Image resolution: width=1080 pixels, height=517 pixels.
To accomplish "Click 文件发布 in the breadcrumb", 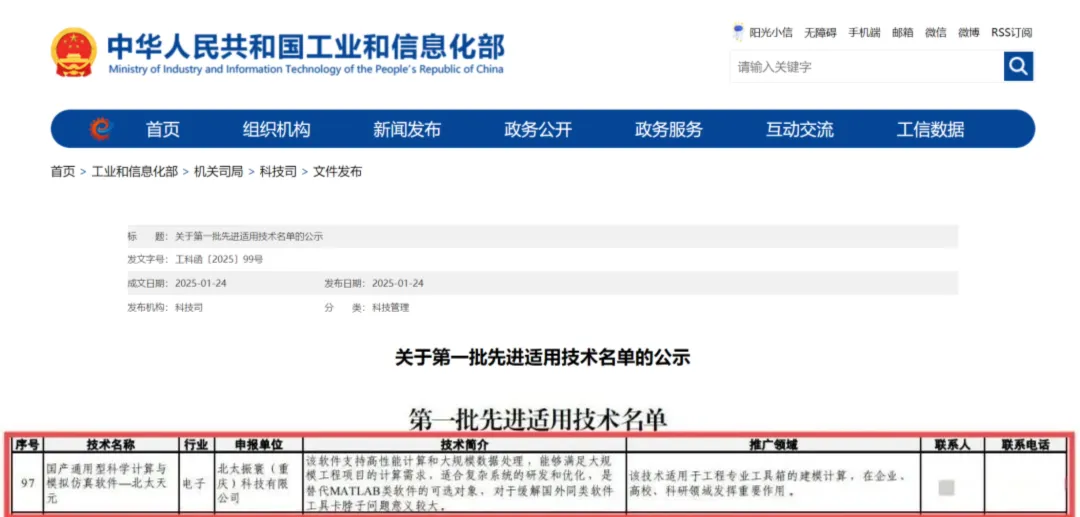I will coord(338,172).
